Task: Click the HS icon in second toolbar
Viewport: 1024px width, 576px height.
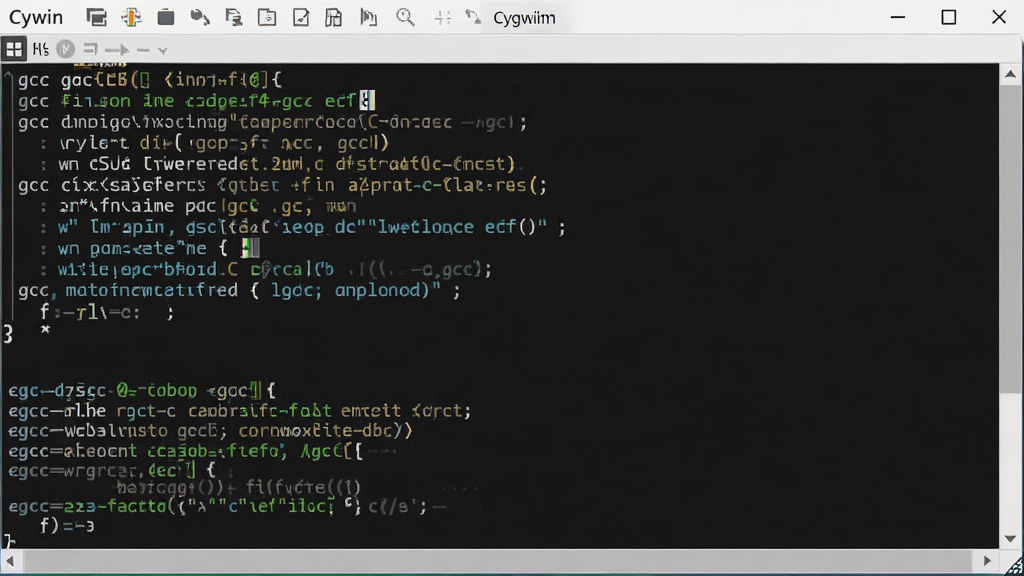Action: 40,49
